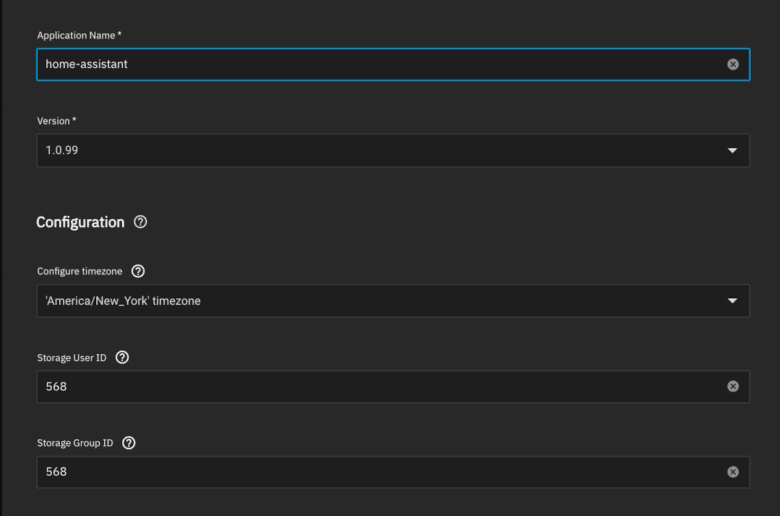
Task: Clear the Storage User ID value
Action: (x=733, y=386)
